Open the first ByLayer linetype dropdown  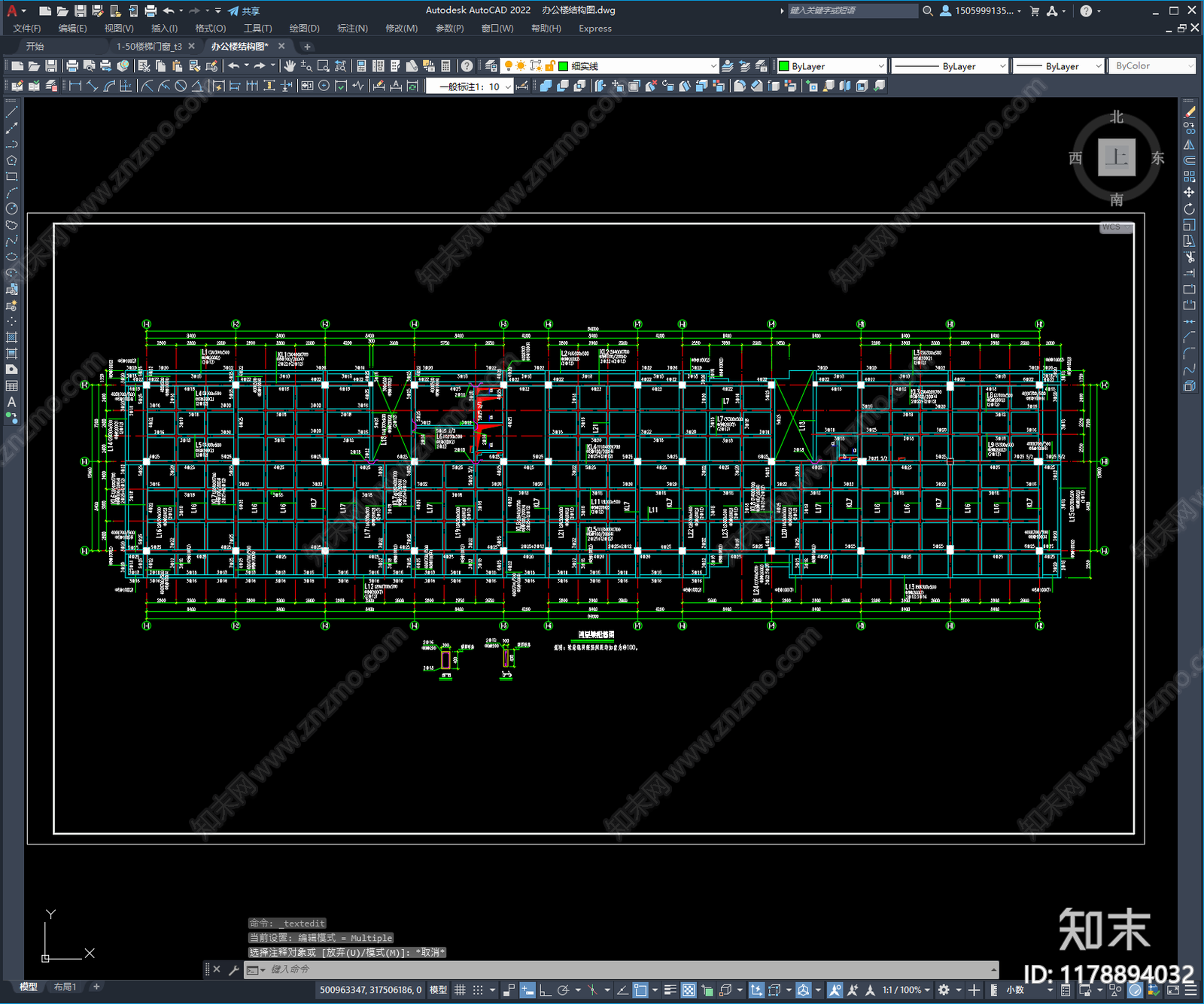[x=950, y=66]
